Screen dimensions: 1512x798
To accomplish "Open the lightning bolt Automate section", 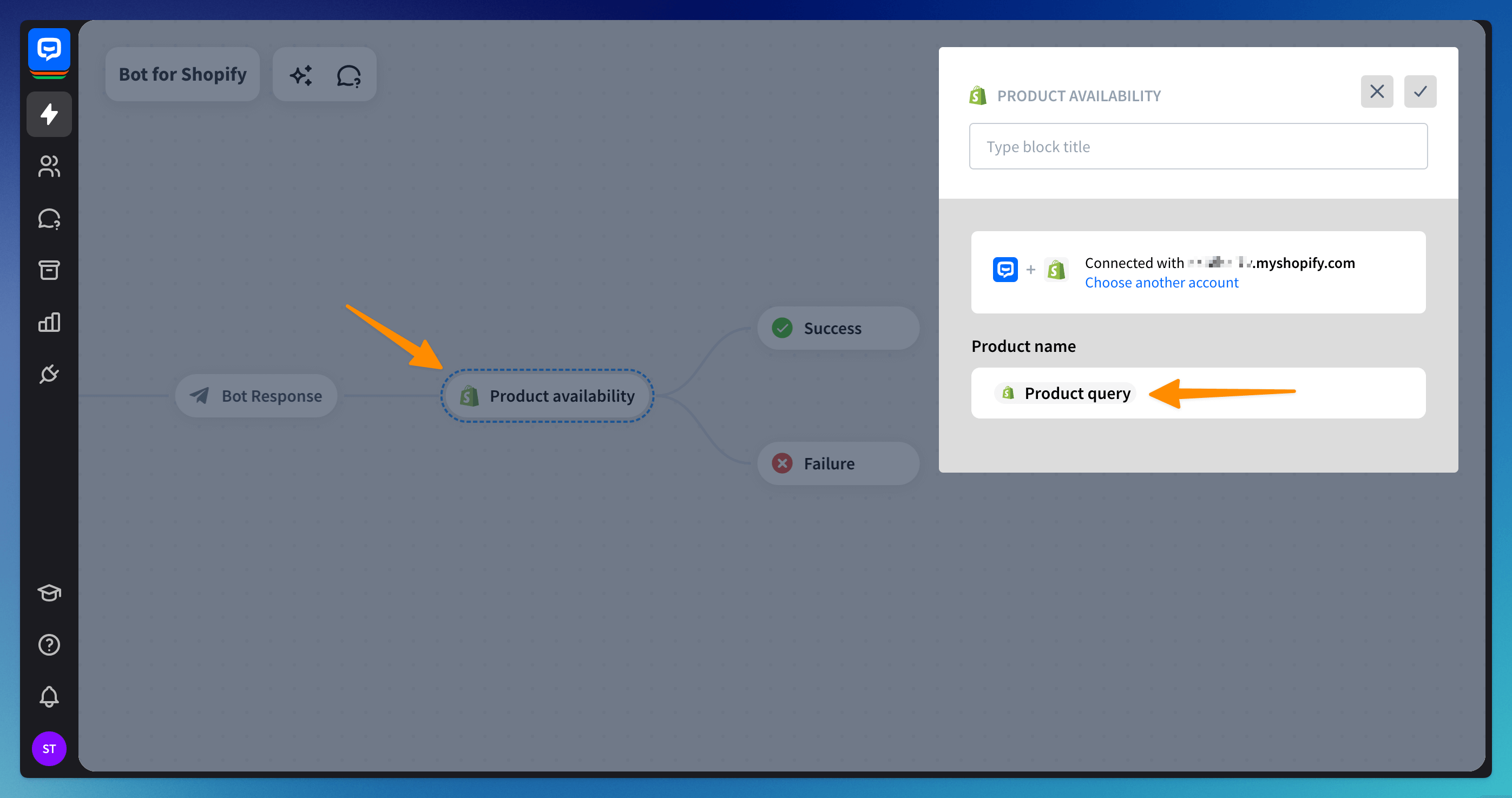I will click(x=49, y=114).
